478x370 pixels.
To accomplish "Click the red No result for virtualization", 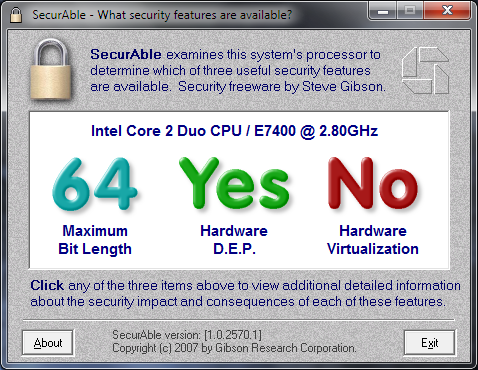I will tap(373, 183).
